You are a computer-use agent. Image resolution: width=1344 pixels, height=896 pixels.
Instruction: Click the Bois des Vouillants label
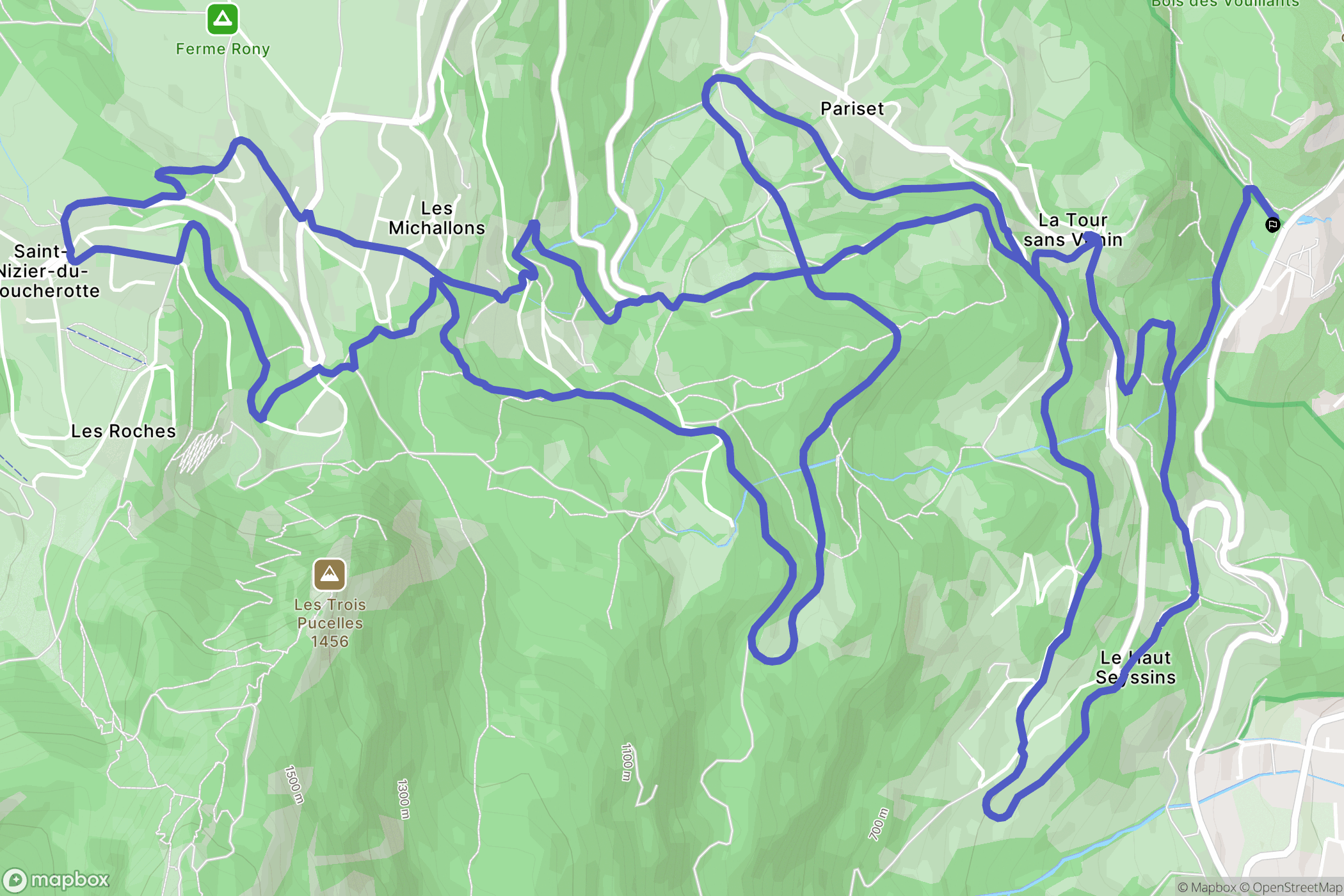click(x=1225, y=3)
